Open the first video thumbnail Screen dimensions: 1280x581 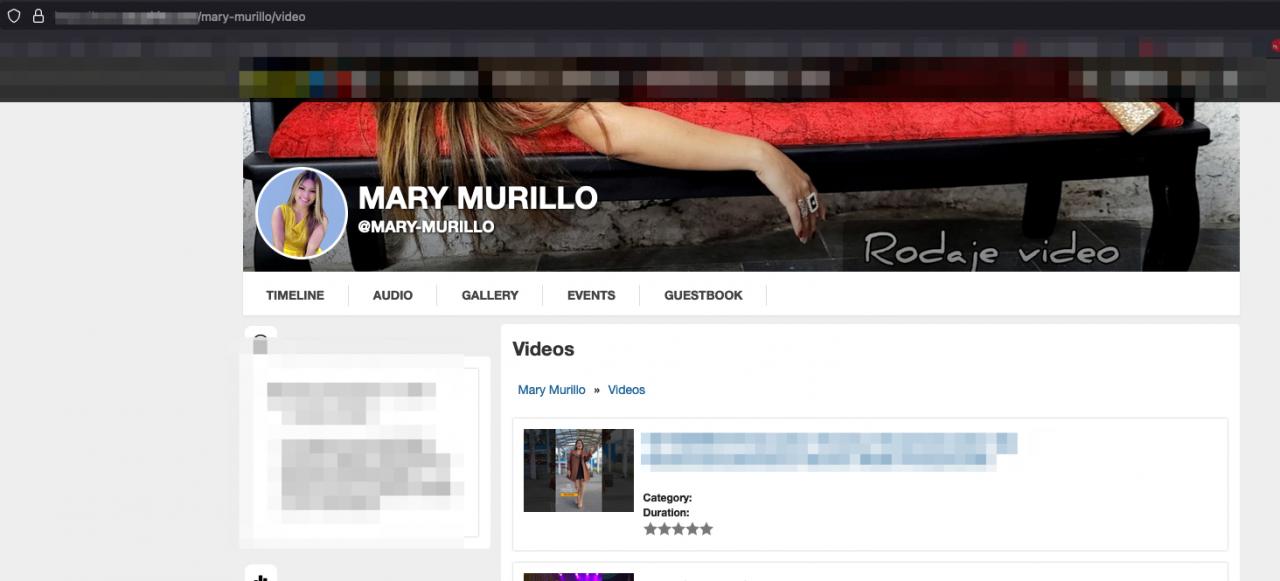coord(578,470)
